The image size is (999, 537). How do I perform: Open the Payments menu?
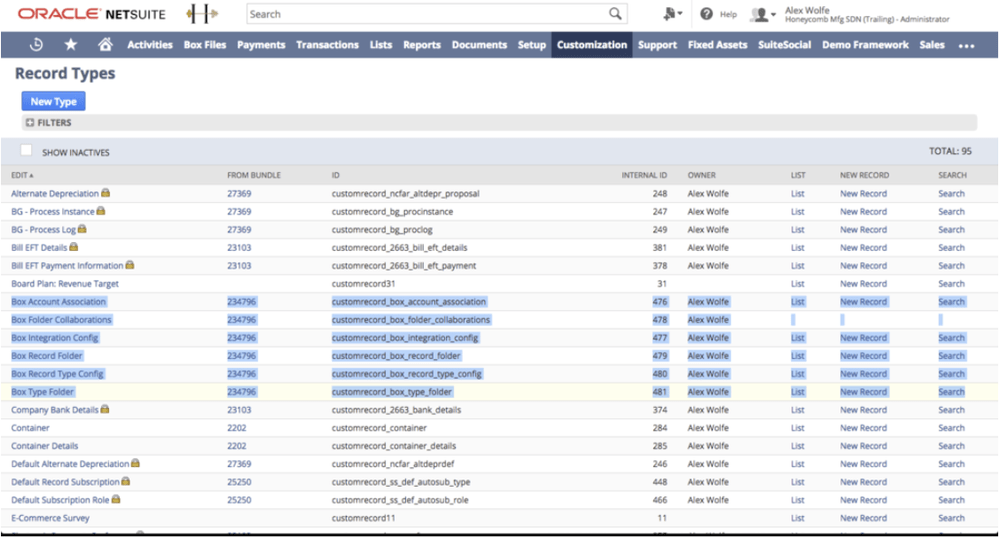click(261, 45)
